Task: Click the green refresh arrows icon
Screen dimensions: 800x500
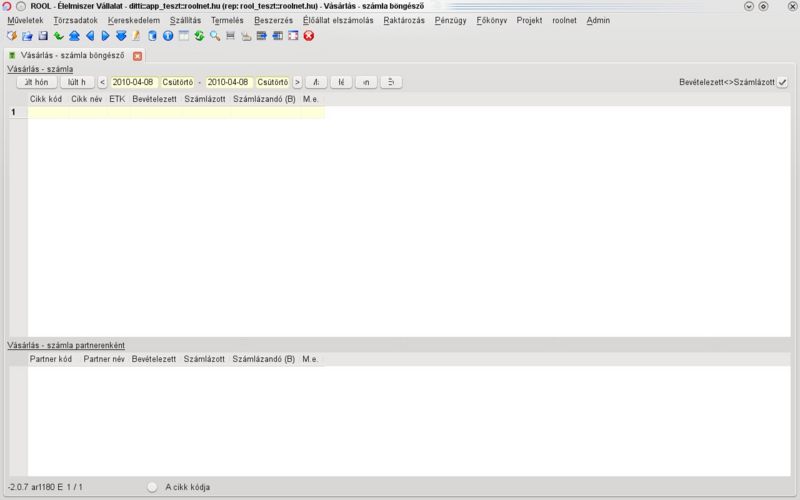Action: click(x=199, y=36)
